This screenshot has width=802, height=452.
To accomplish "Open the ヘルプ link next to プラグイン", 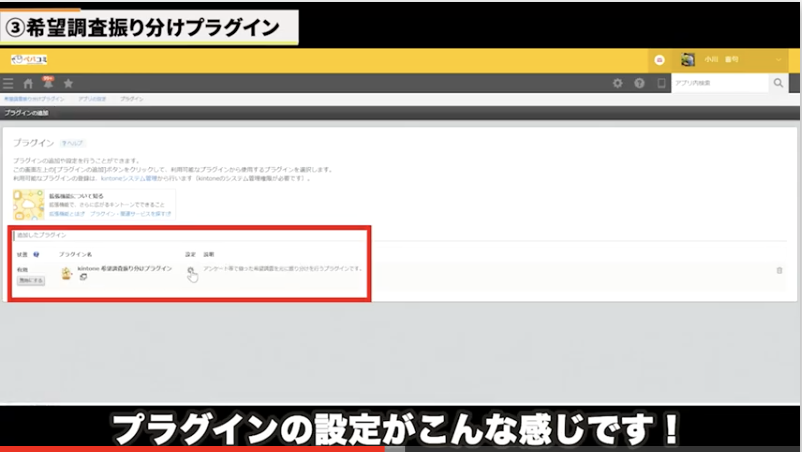I will pyautogui.click(x=72, y=145).
